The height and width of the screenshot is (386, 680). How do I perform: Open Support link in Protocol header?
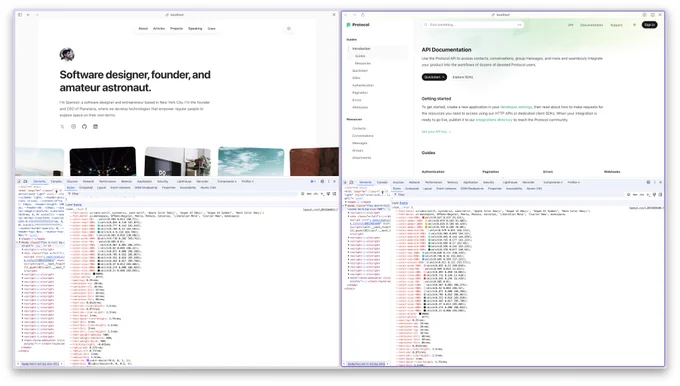(616, 25)
